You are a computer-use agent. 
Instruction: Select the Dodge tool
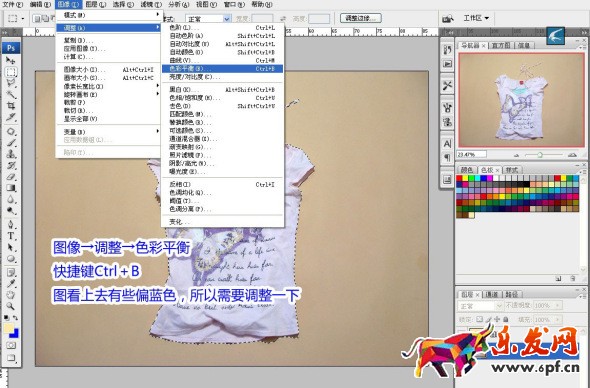[x=11, y=210]
